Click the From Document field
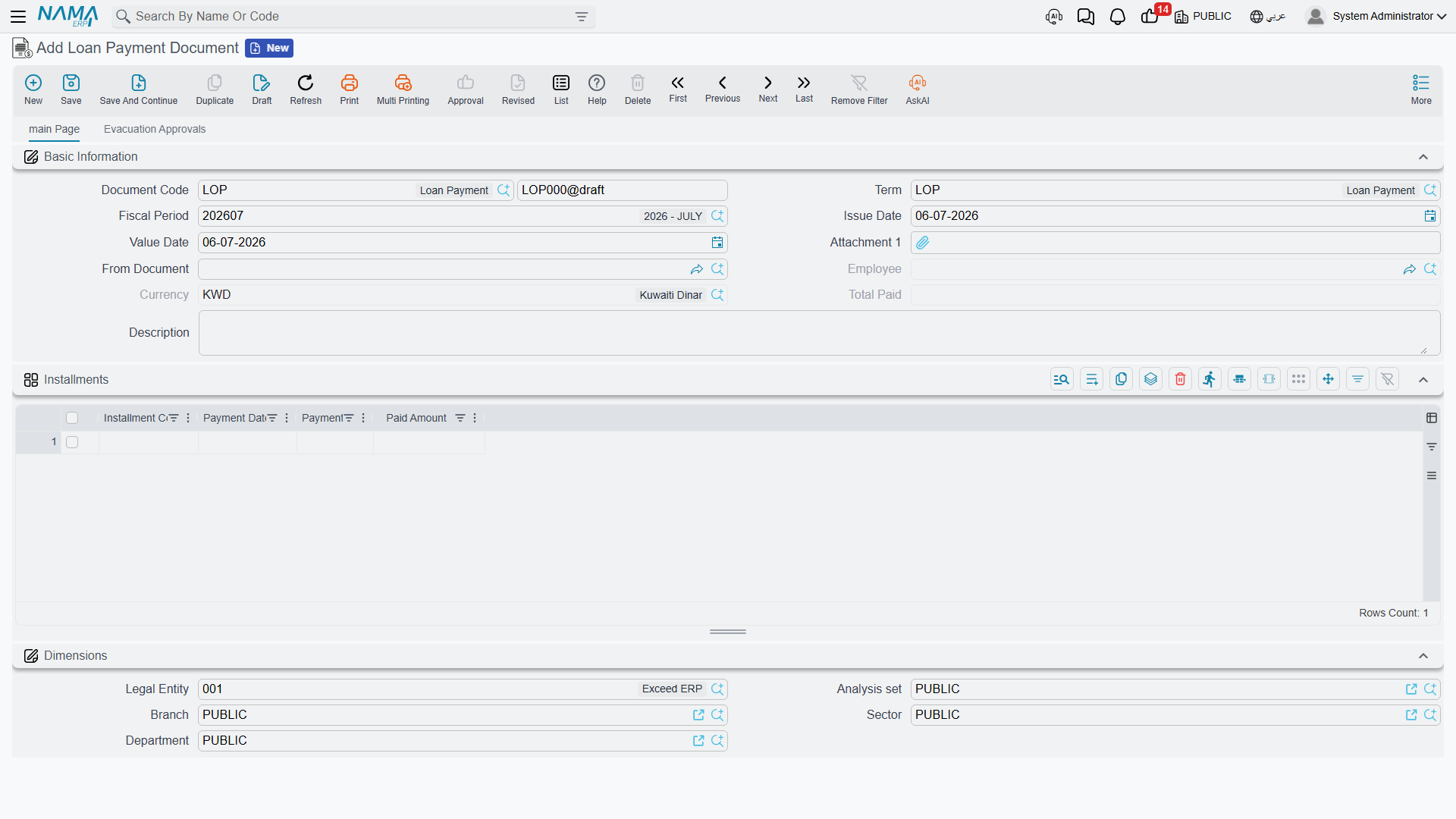The image size is (1456, 819). pyautogui.click(x=463, y=269)
